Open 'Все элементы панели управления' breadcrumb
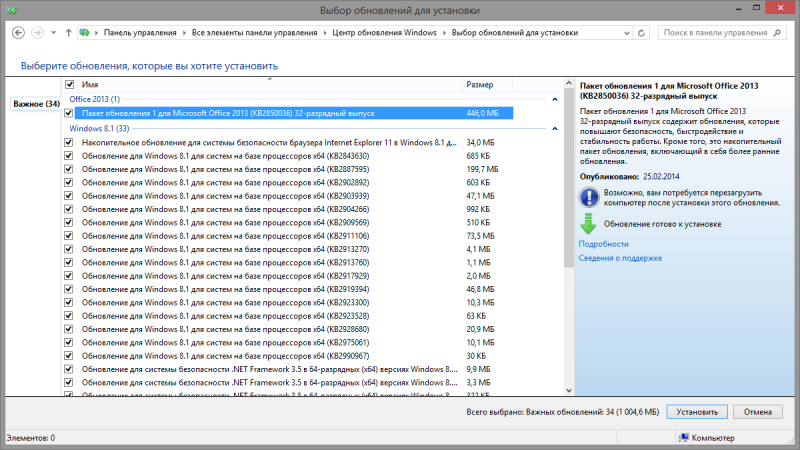This screenshot has height=450, width=800. coord(254,33)
